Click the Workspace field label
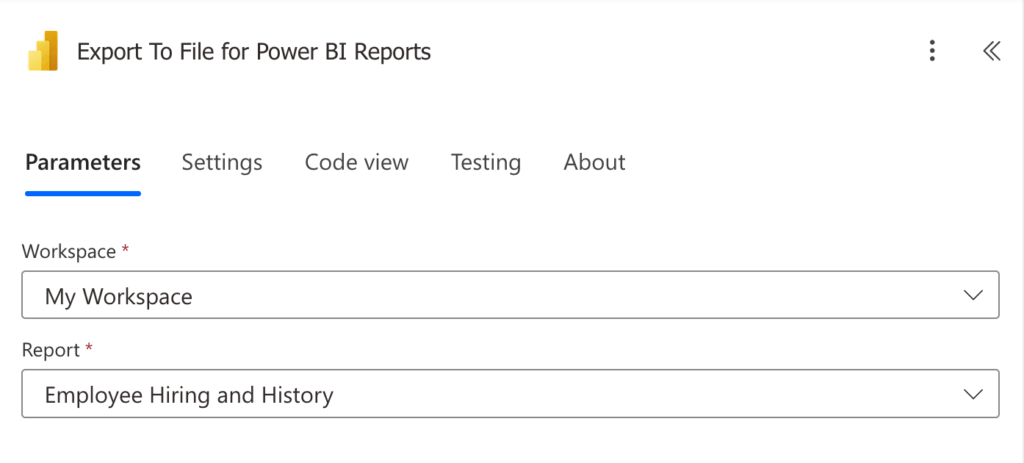 point(69,251)
